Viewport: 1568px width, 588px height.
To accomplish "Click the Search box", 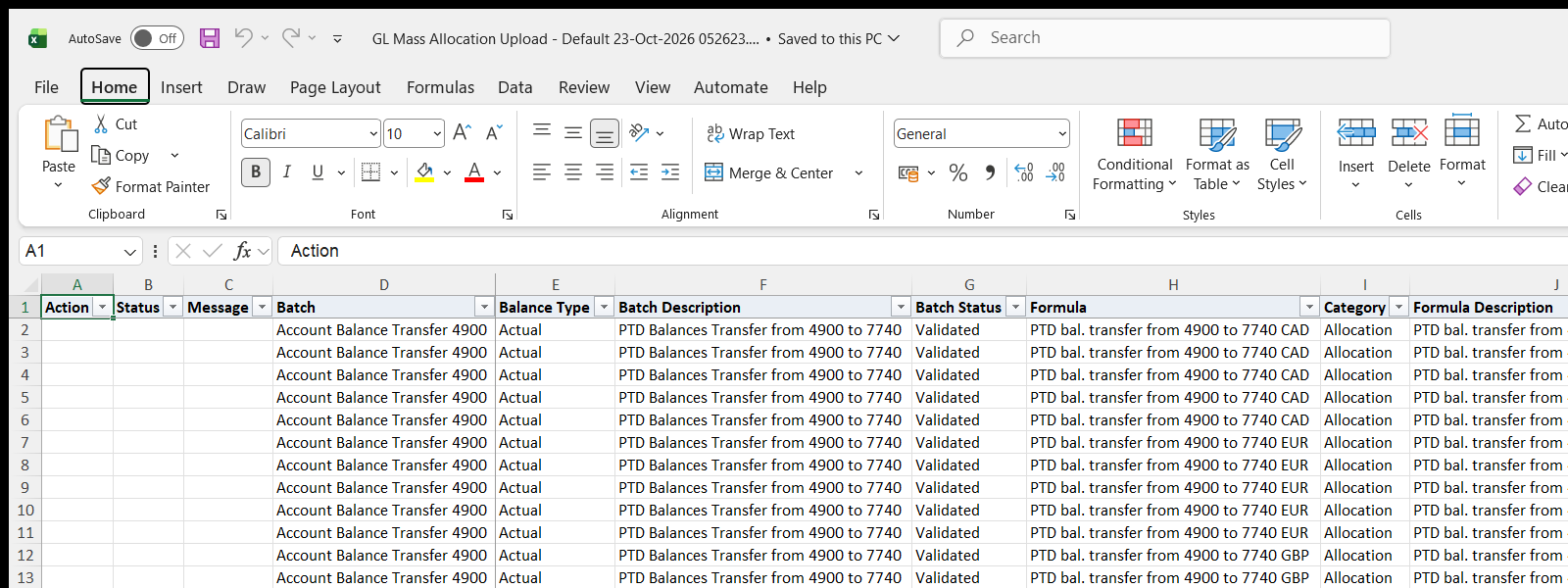I will pyautogui.click(x=1164, y=38).
